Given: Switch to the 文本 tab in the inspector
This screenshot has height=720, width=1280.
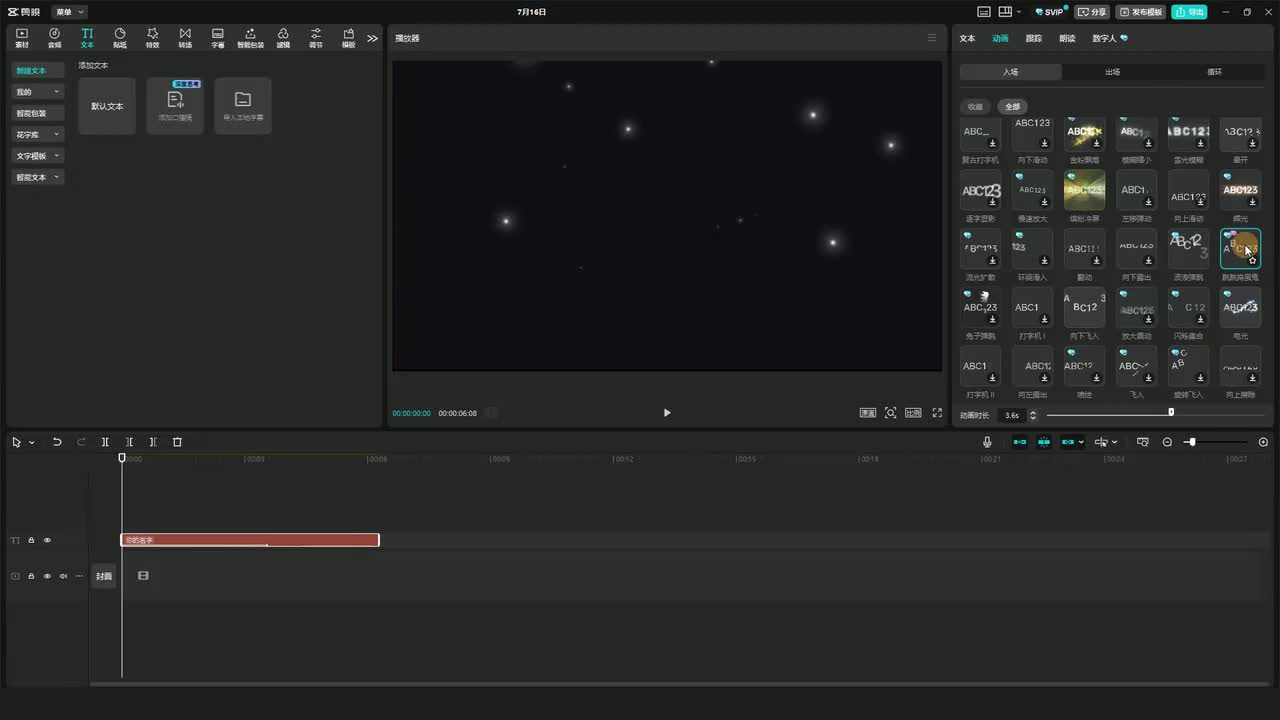Looking at the screenshot, I should 967,38.
